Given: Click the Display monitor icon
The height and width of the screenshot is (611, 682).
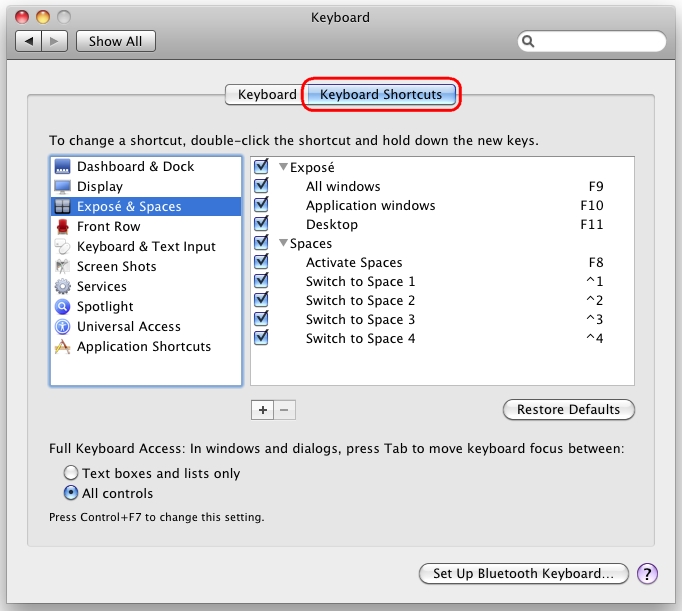Looking at the screenshot, I should [x=63, y=187].
